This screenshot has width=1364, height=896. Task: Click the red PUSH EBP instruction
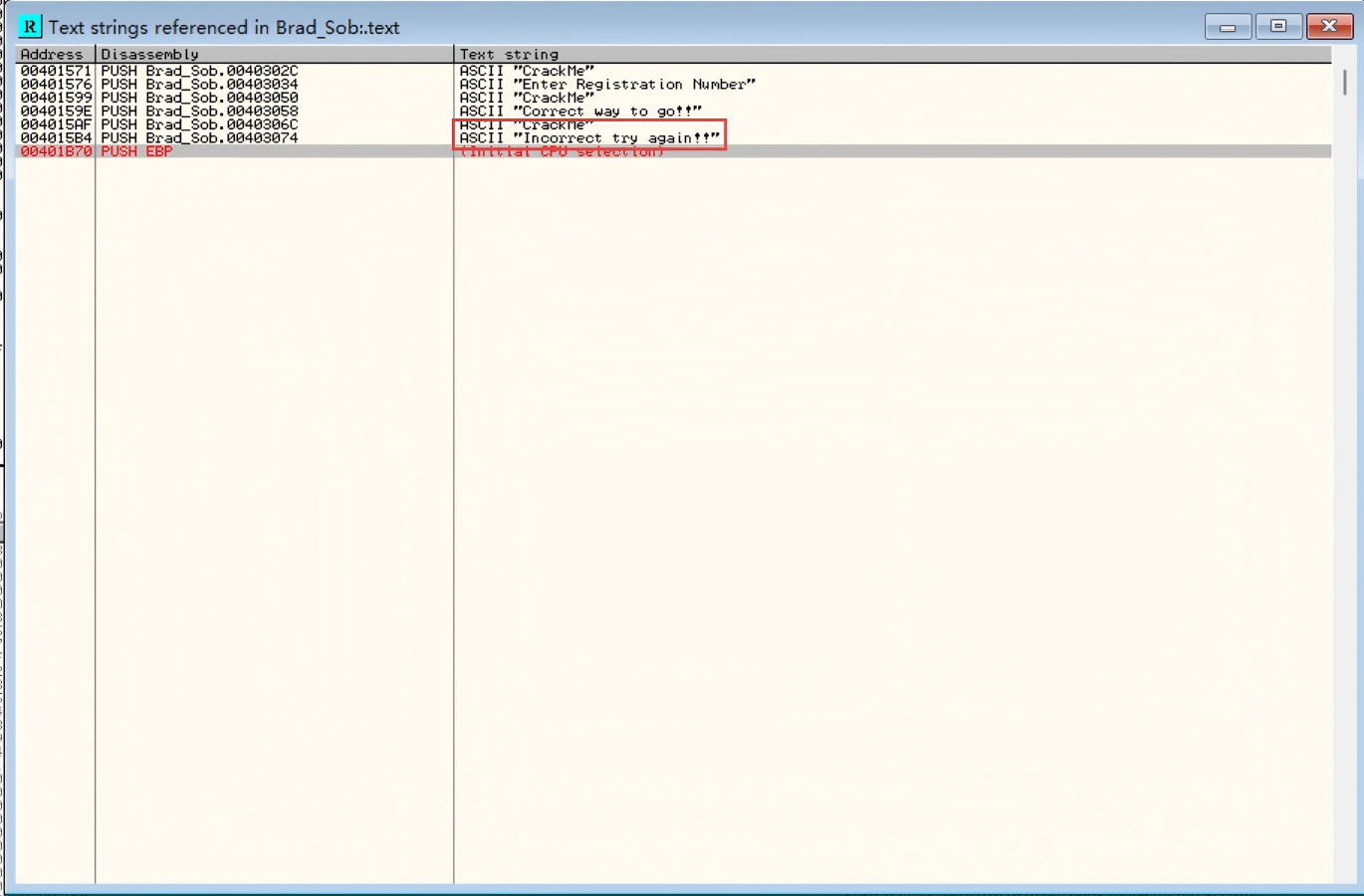pyautogui.click(x=136, y=151)
